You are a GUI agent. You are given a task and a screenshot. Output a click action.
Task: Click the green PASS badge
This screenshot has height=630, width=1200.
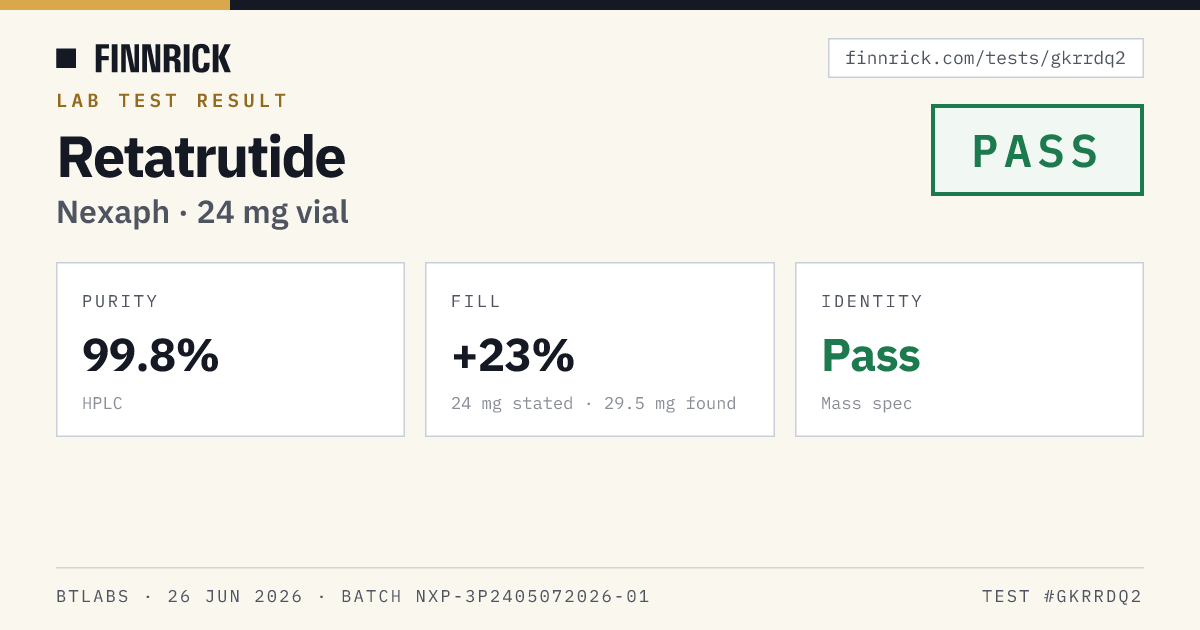click(1037, 150)
